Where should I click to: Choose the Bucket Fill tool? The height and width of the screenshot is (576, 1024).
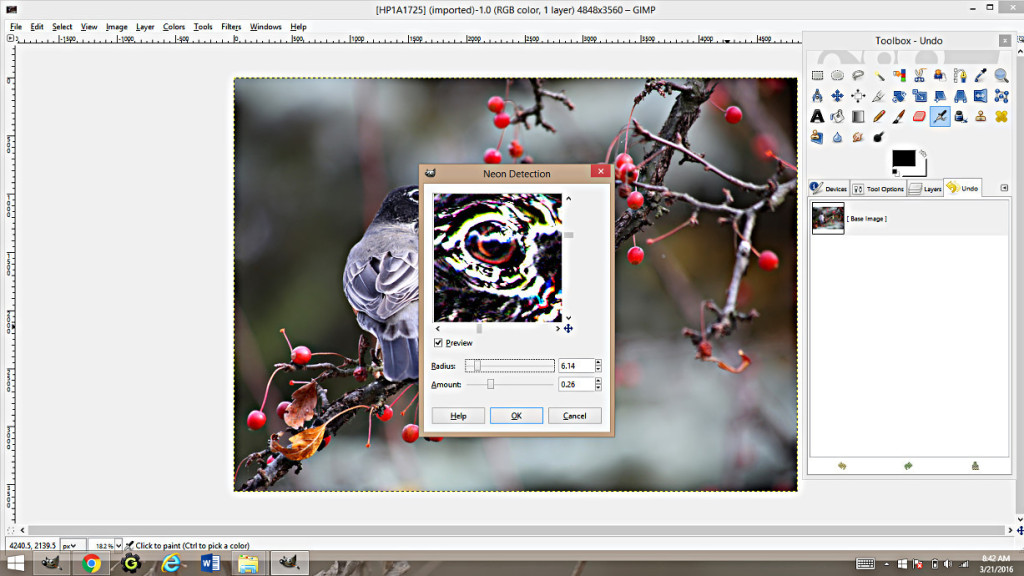pos(837,115)
